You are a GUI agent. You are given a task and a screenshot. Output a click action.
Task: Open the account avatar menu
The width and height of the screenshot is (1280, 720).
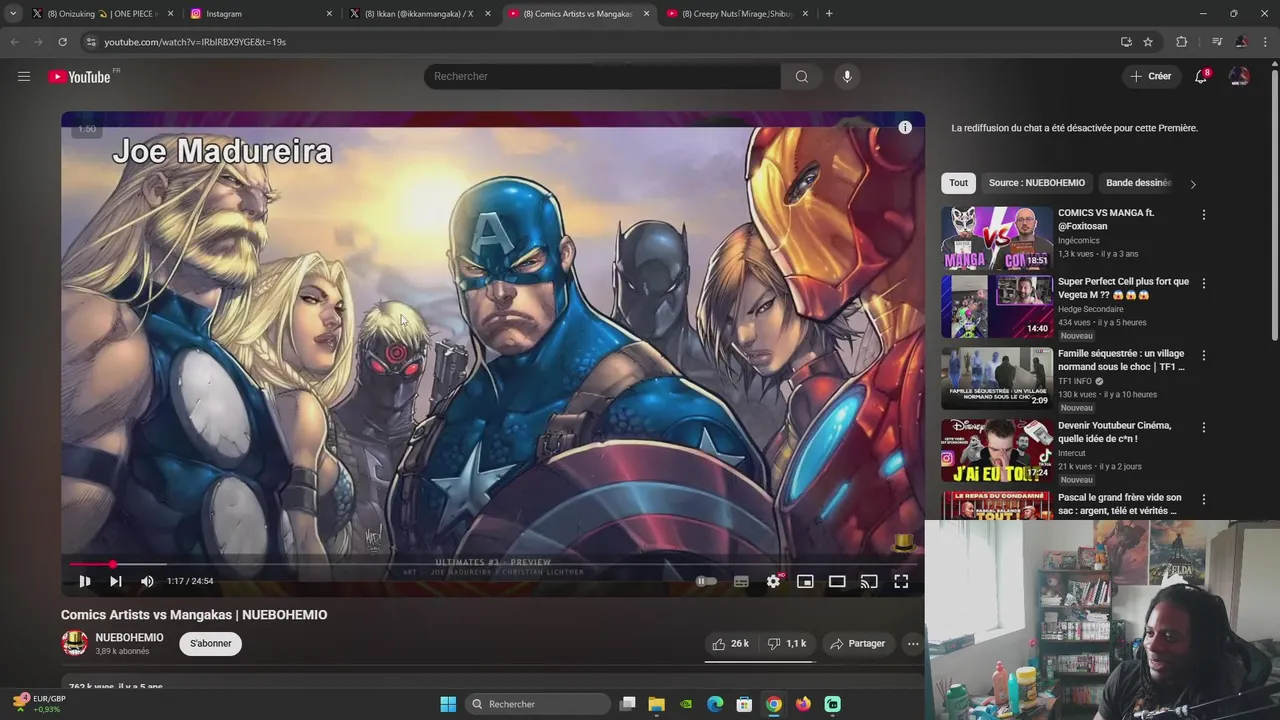coord(1239,76)
